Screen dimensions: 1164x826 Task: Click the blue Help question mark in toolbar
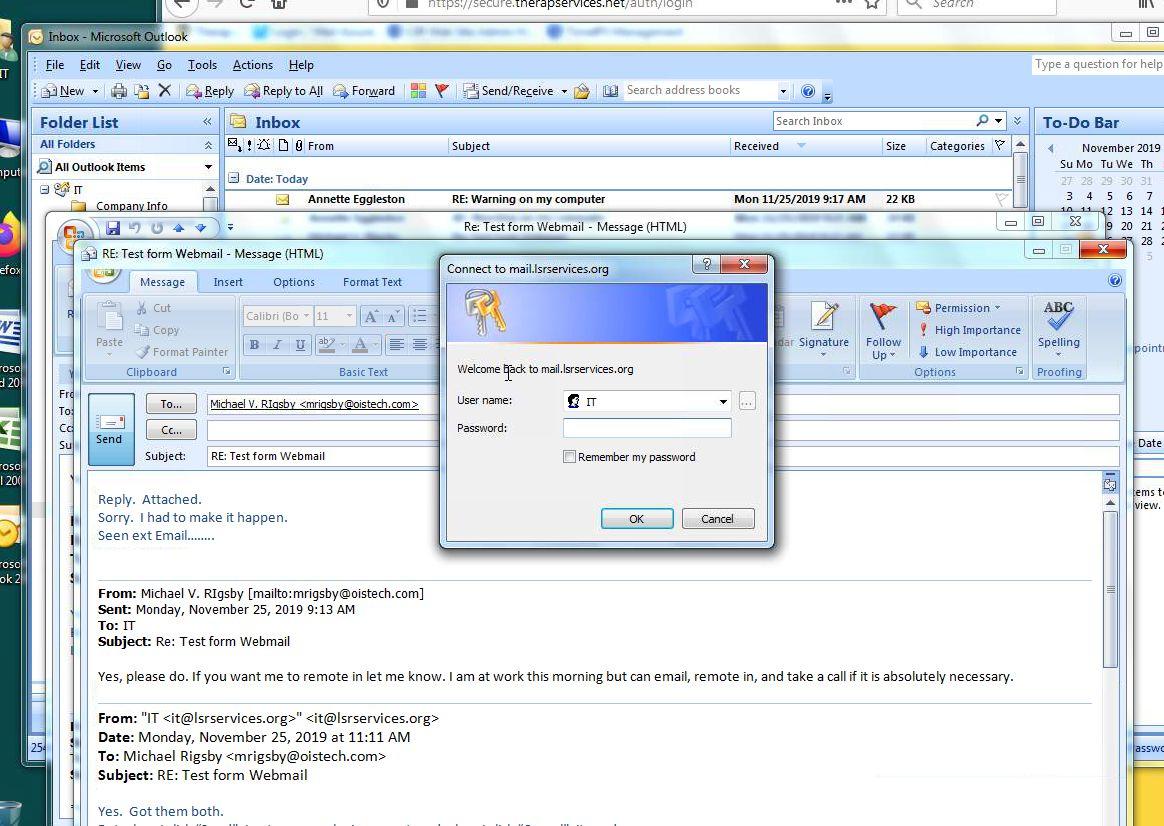tap(808, 91)
